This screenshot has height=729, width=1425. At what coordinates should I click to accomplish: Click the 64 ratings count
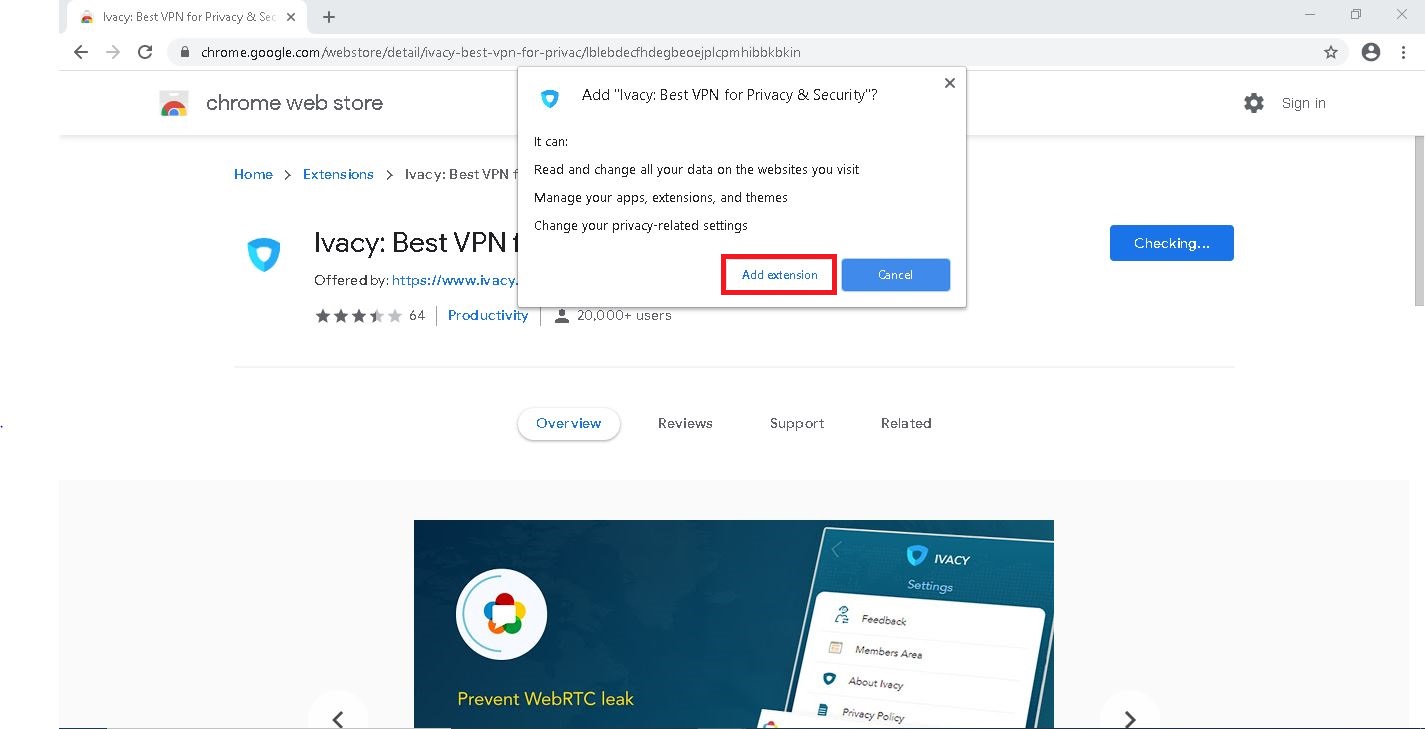pyautogui.click(x=417, y=315)
